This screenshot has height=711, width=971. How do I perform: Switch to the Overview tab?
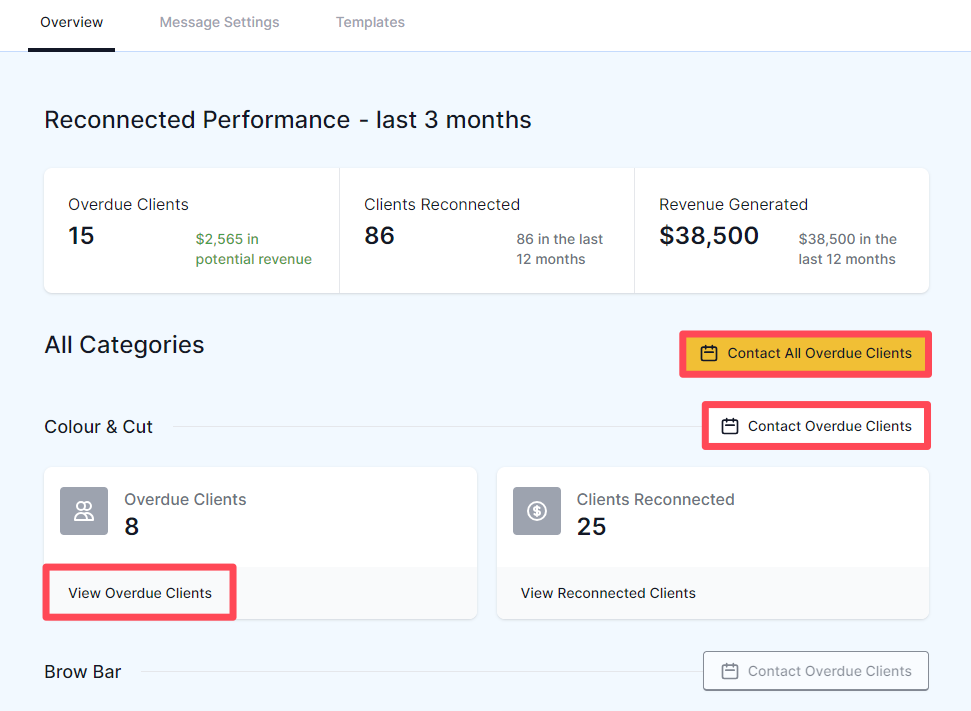pyautogui.click(x=71, y=22)
